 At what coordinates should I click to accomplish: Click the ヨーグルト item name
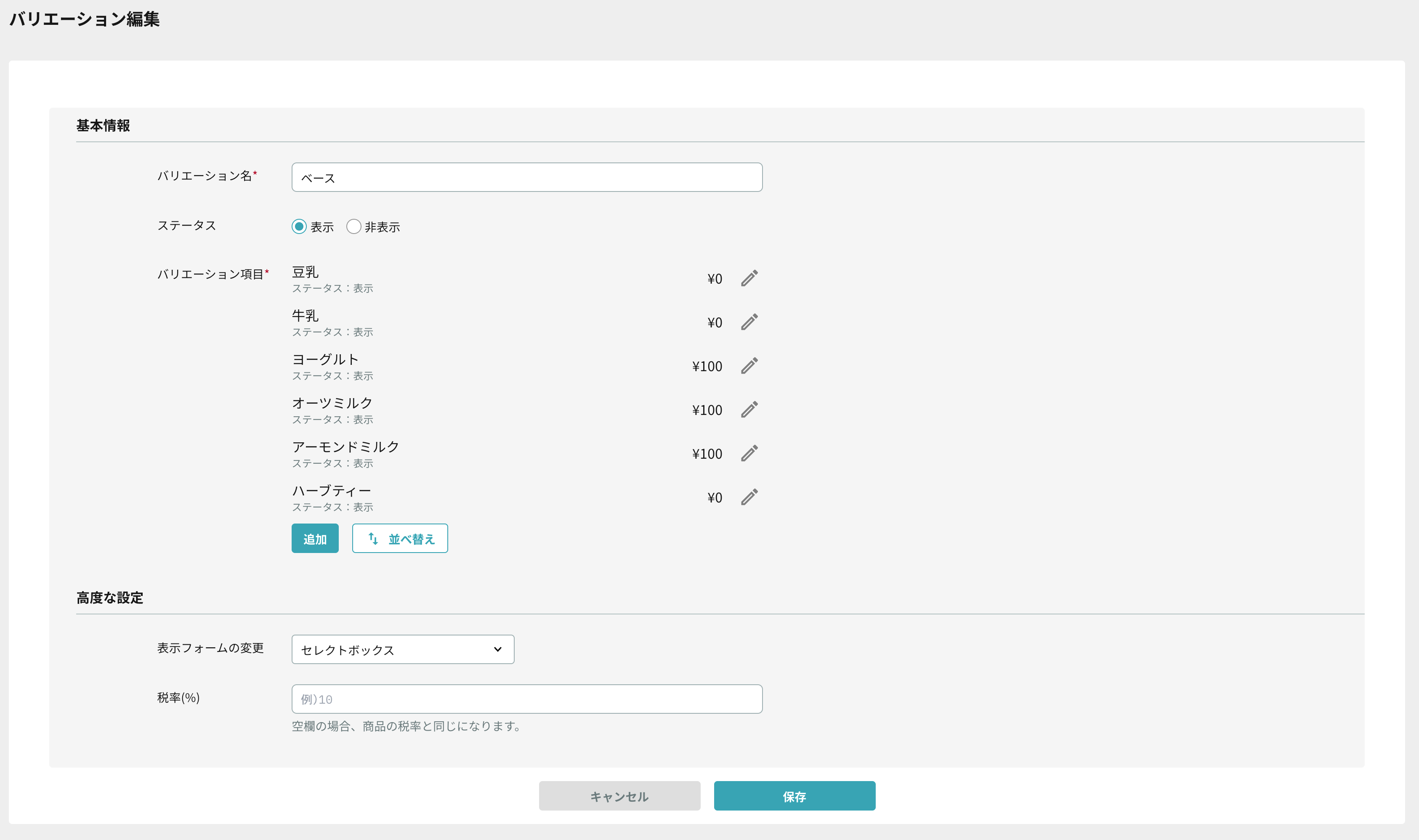point(325,359)
